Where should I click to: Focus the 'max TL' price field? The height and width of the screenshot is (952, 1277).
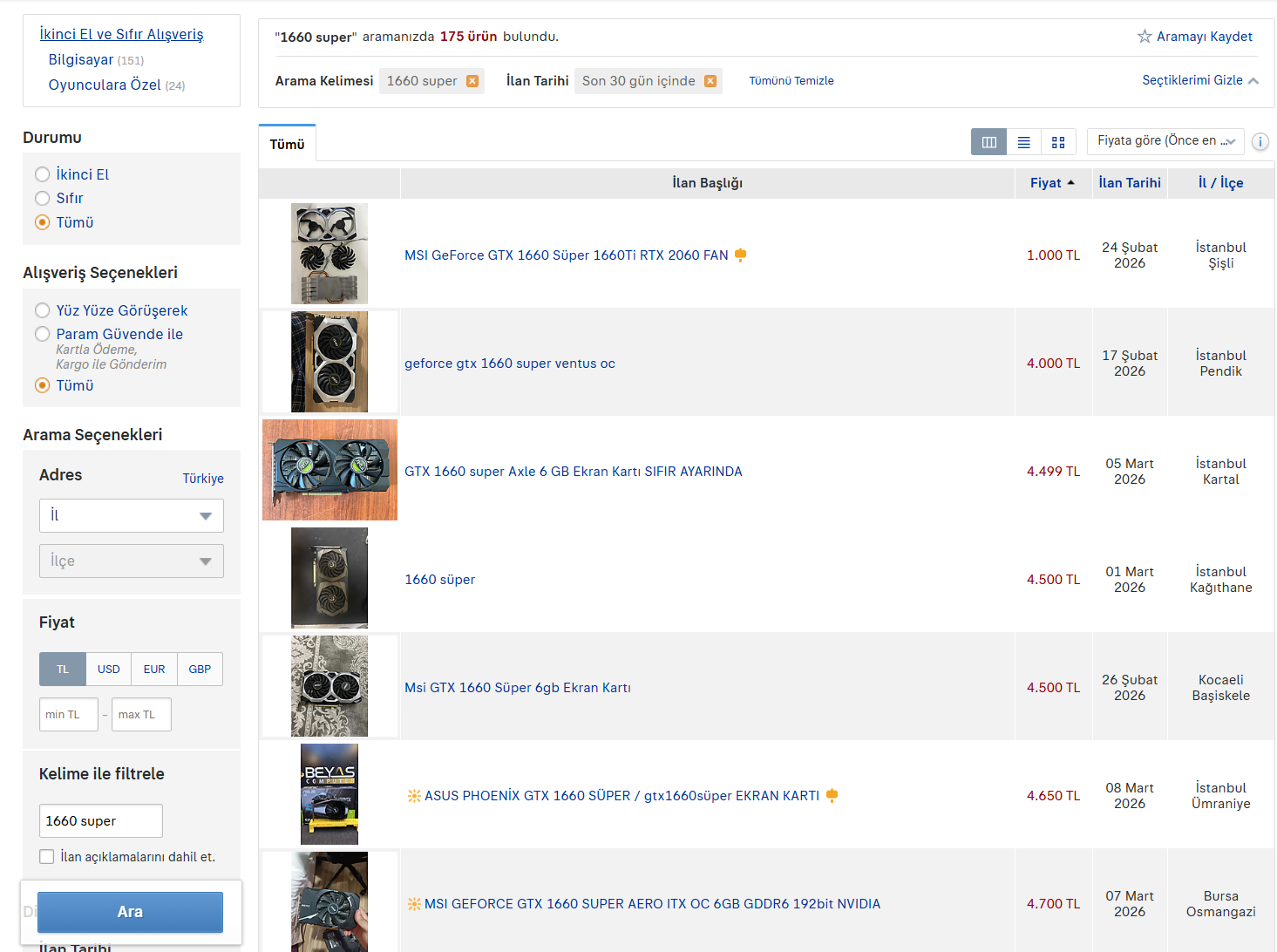pyautogui.click(x=141, y=714)
